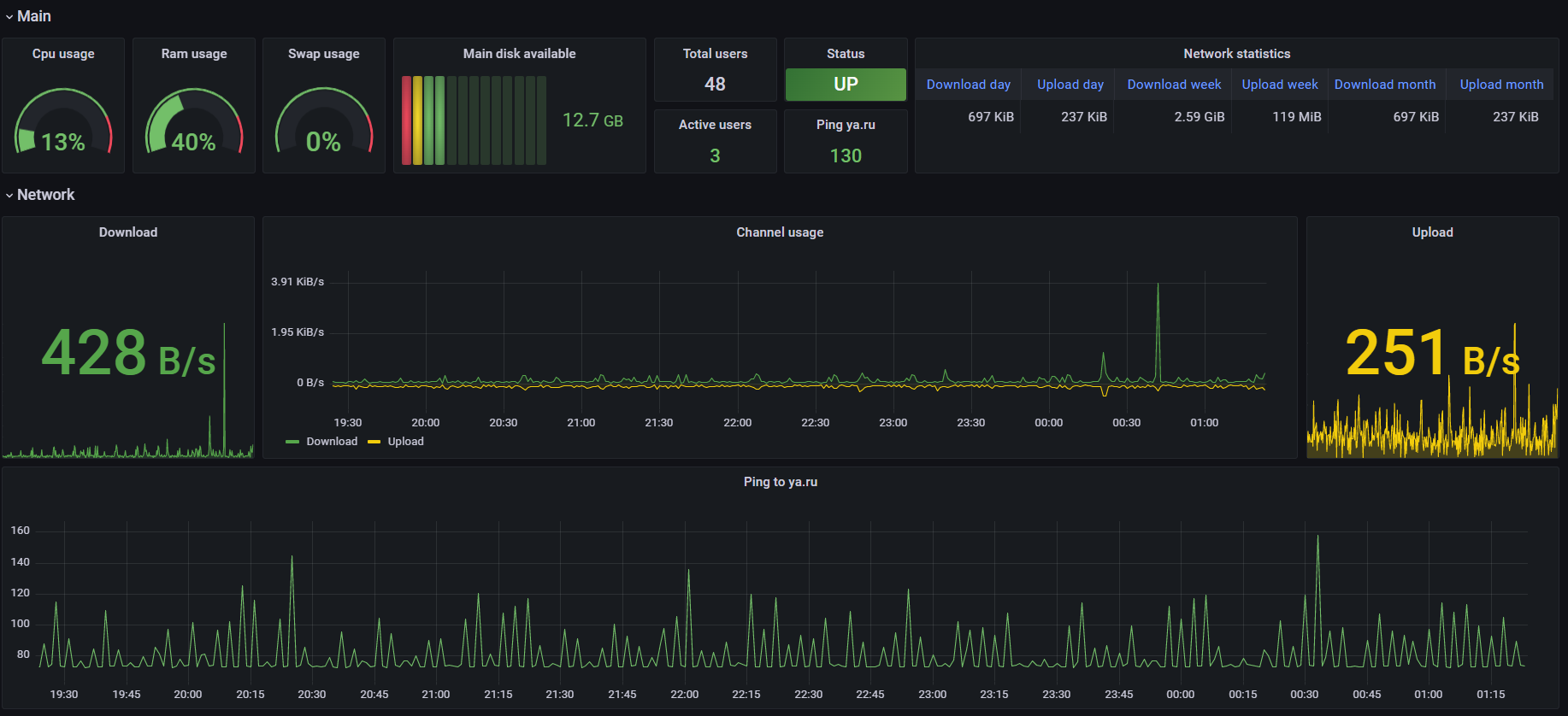Click the red-to-green disk bar gauge

pos(474,120)
